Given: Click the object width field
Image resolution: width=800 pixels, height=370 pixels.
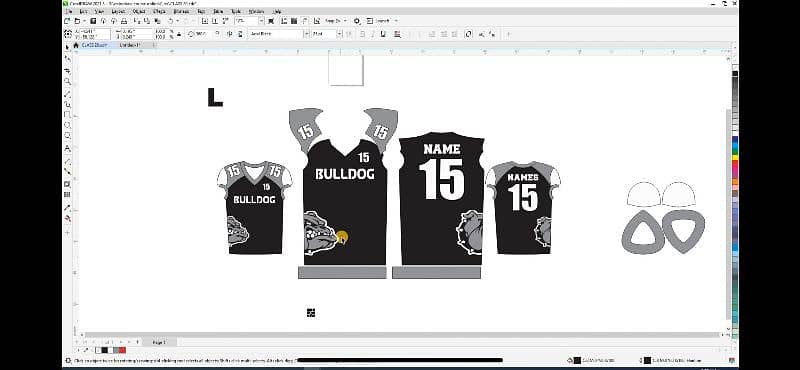Looking at the screenshot, I should [x=136, y=31].
